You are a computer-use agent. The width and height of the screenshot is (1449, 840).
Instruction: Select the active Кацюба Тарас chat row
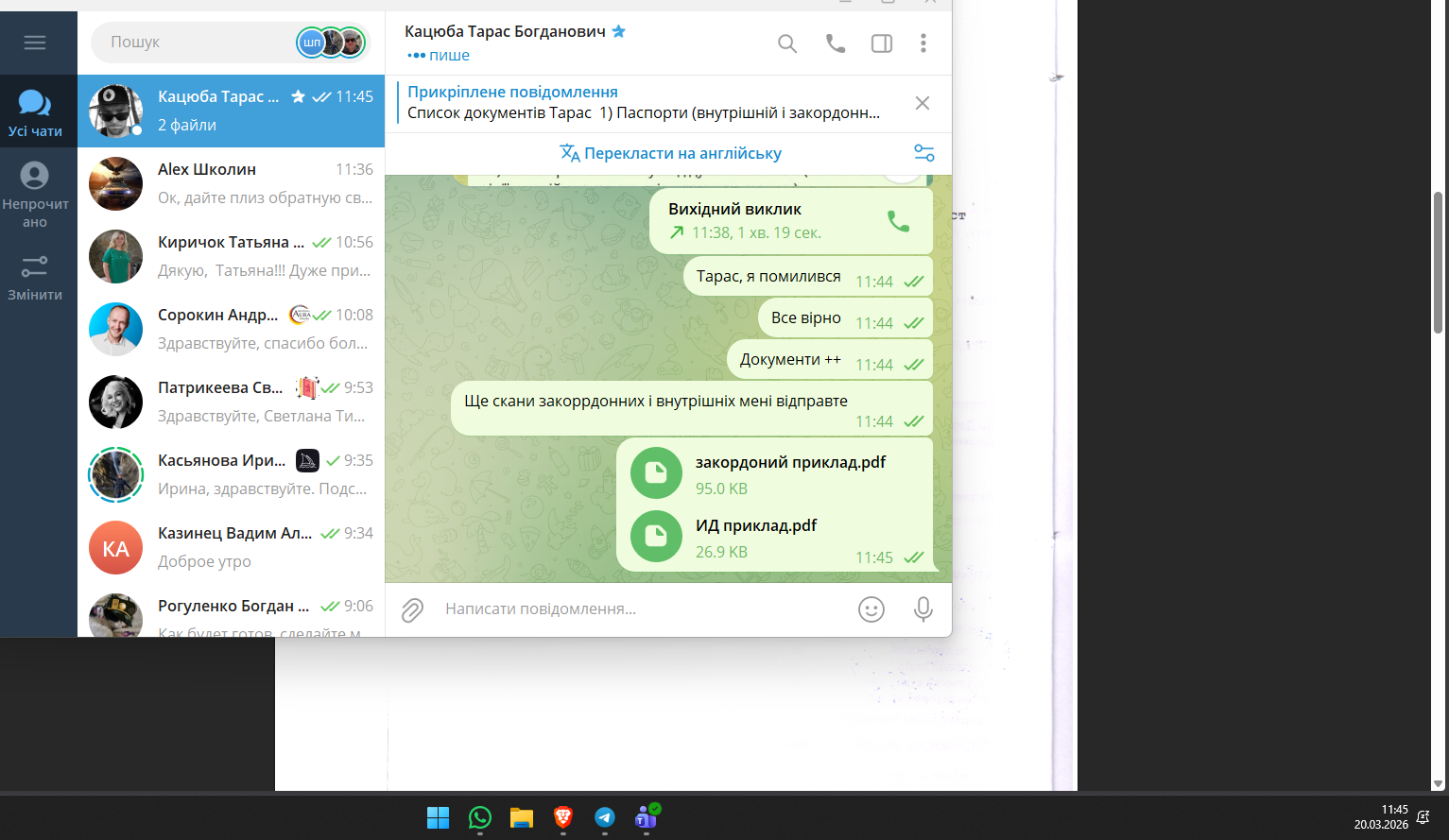pyautogui.click(x=232, y=111)
